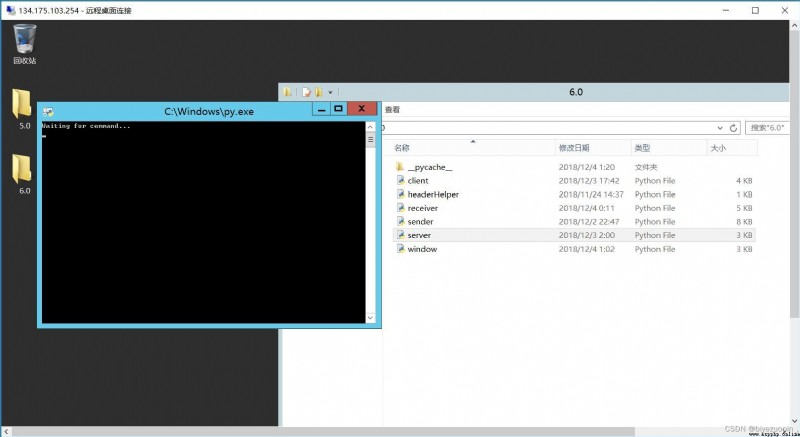Sort files by 类型 column header
Viewport: 800px width, 437px height.
tap(669, 148)
